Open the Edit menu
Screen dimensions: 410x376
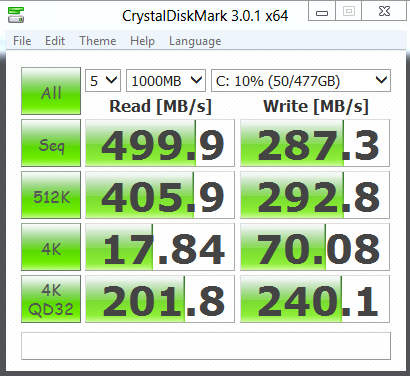pos(55,41)
